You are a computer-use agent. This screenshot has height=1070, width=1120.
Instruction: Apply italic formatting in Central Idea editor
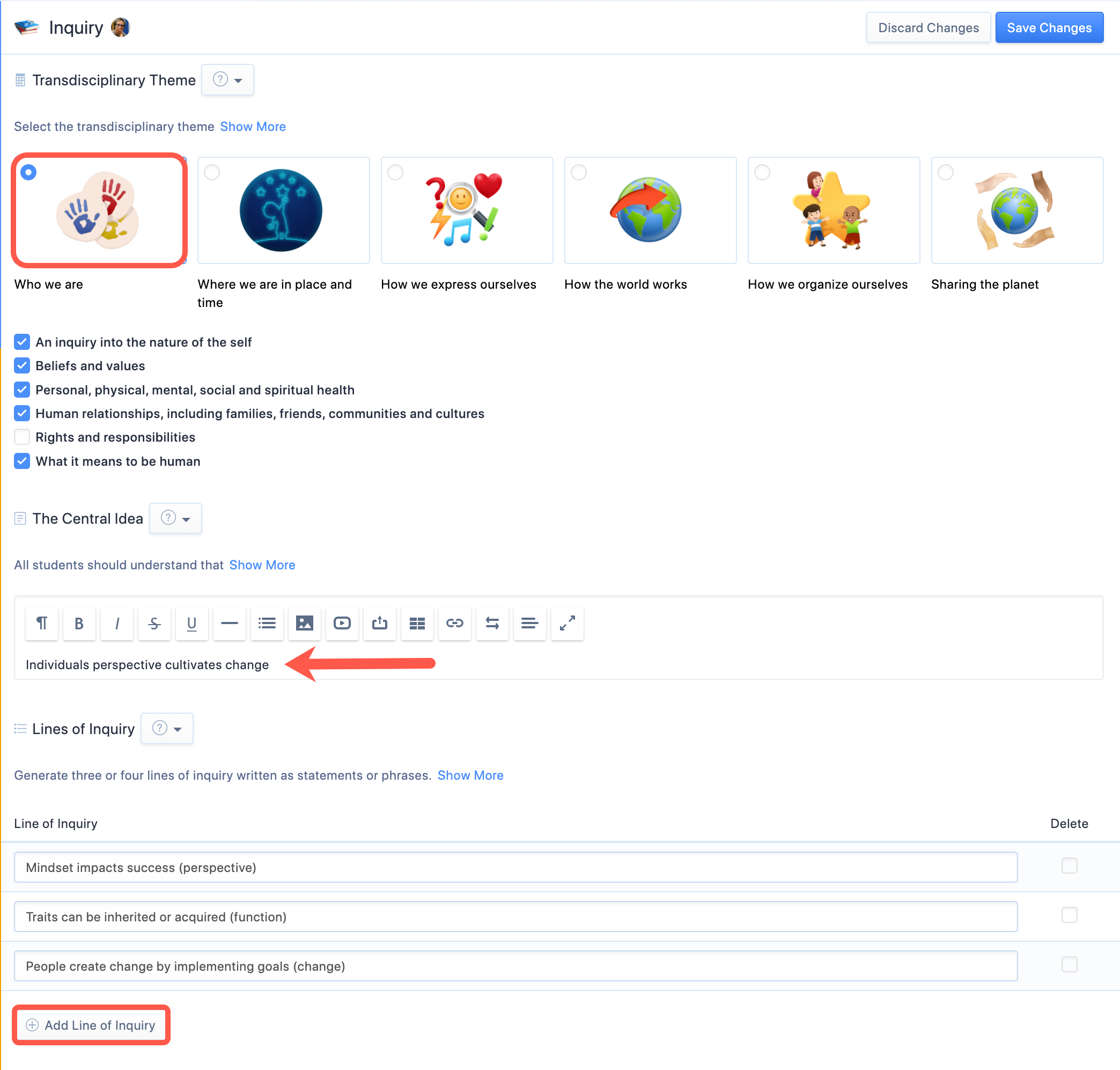coord(116,624)
